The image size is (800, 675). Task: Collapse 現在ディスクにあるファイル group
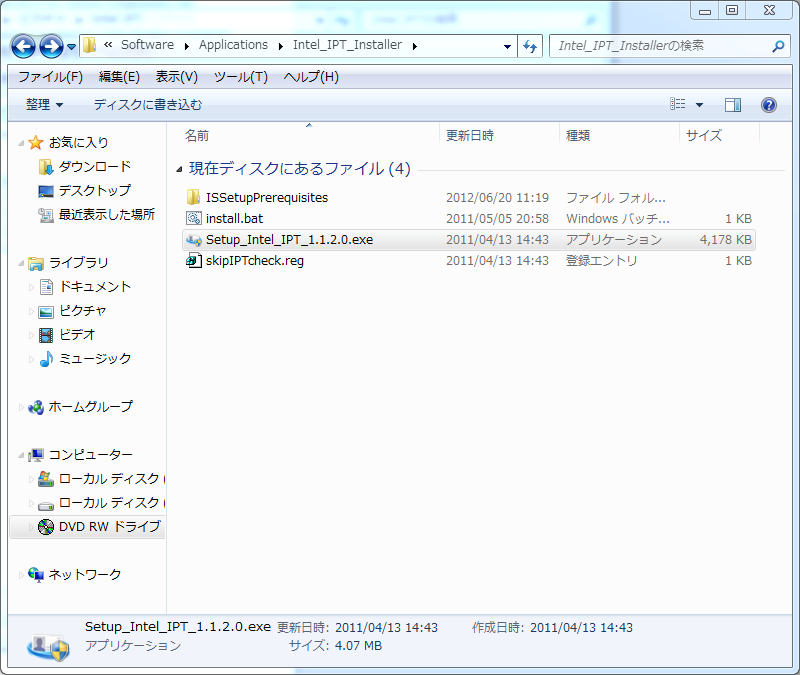click(x=179, y=169)
